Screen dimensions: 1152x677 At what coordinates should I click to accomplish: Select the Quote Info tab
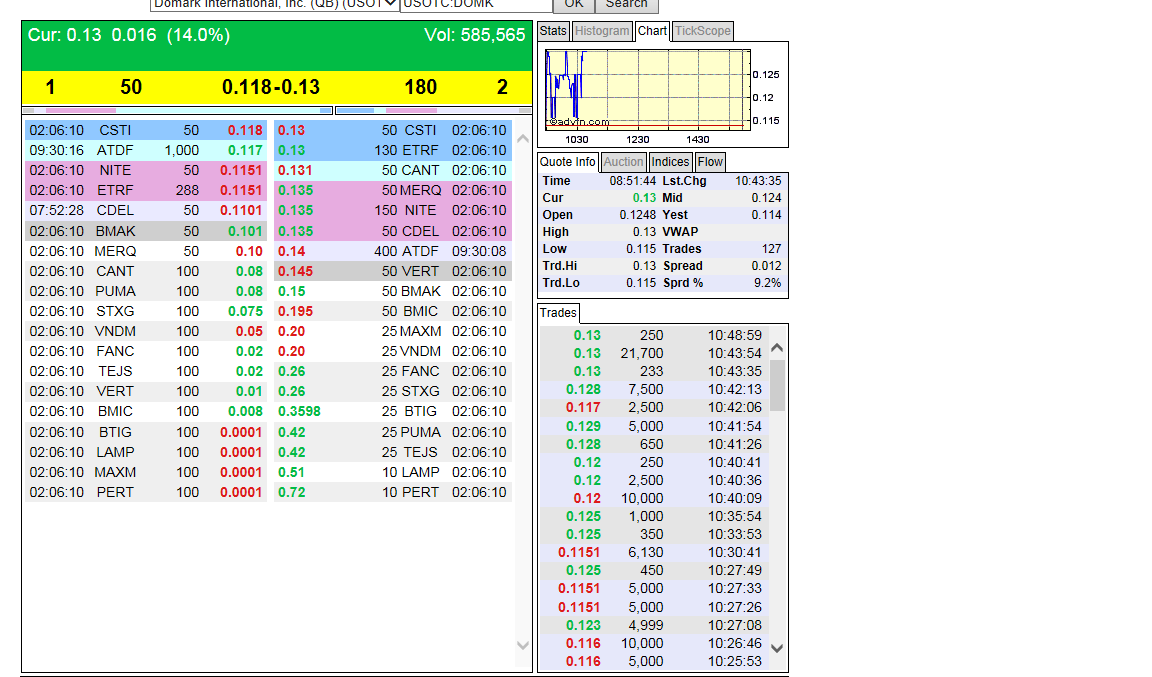[568, 162]
